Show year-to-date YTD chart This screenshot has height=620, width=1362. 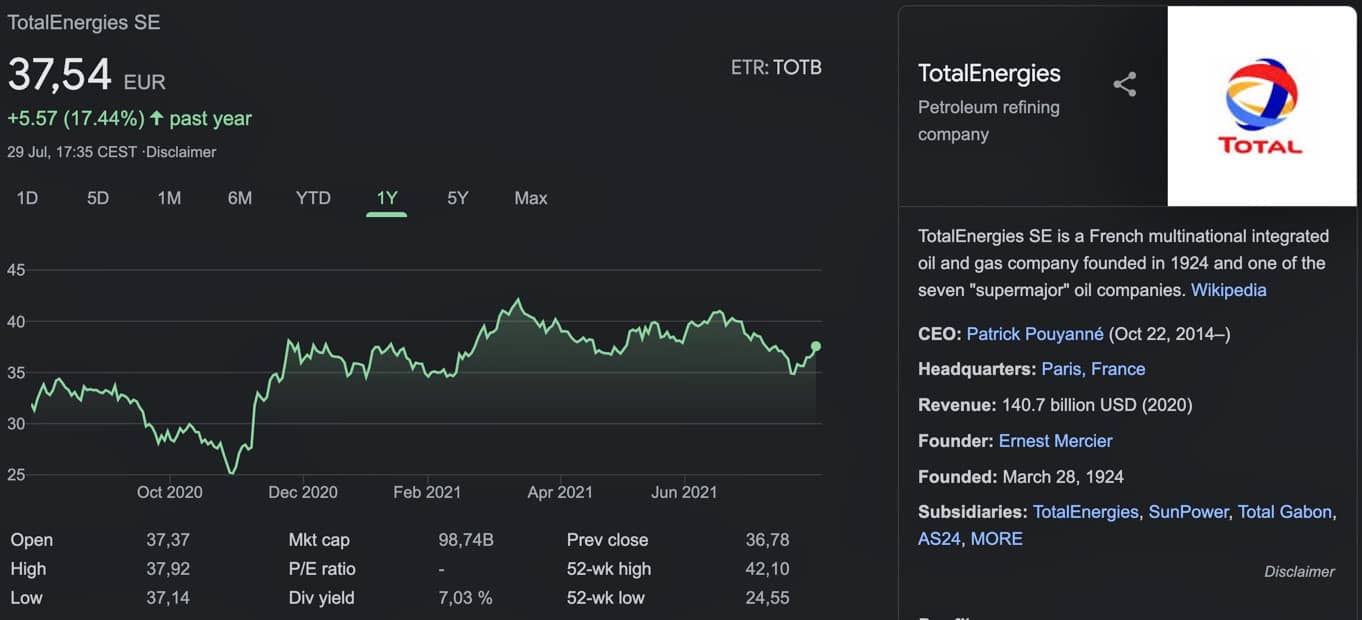[x=313, y=198]
